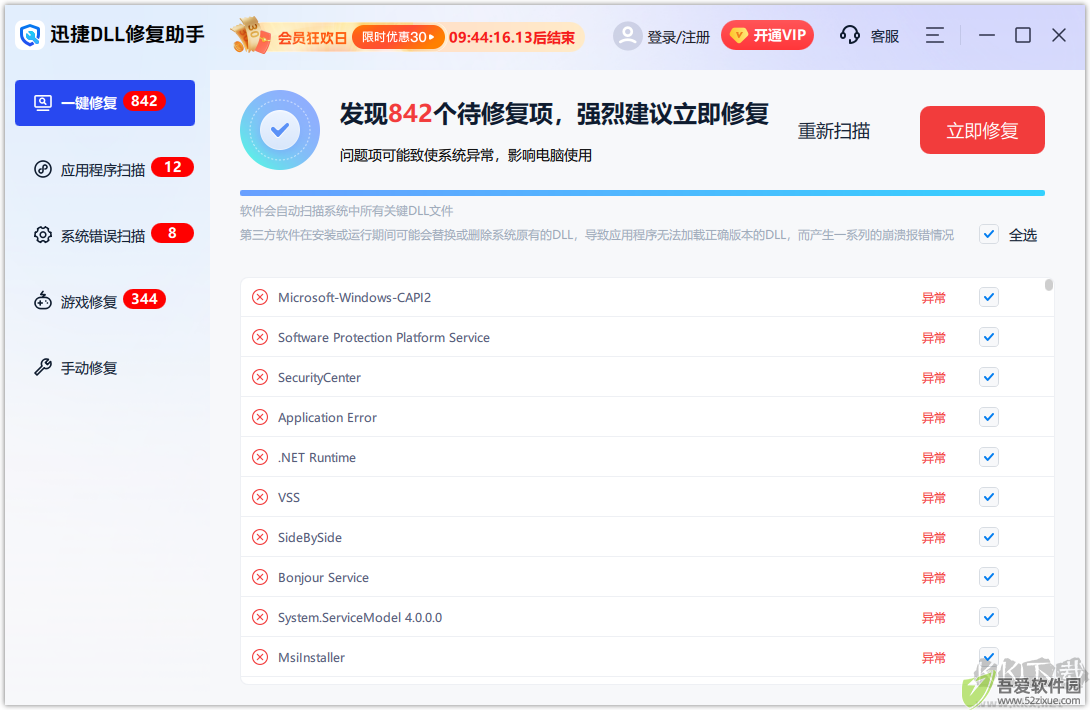
Task: Click error icon for SideBySide
Action: click(x=260, y=538)
